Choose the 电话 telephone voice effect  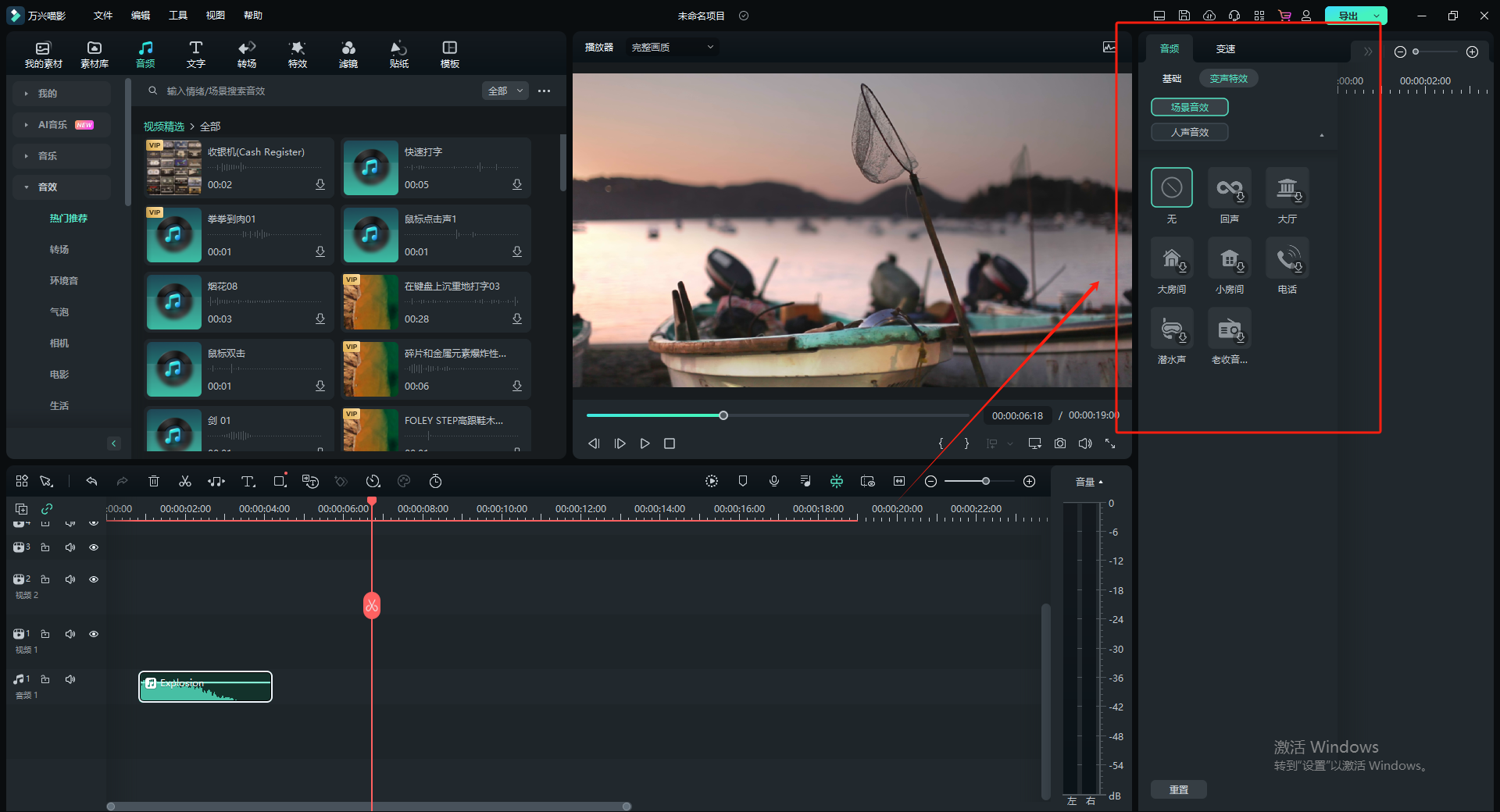click(x=1287, y=258)
